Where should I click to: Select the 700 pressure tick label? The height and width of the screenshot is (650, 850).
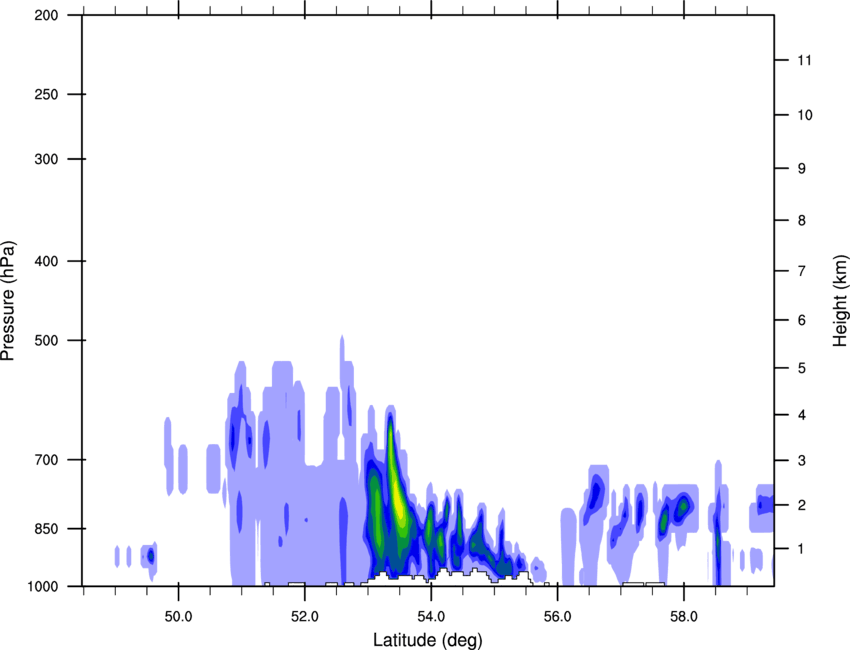pyautogui.click(x=46, y=460)
